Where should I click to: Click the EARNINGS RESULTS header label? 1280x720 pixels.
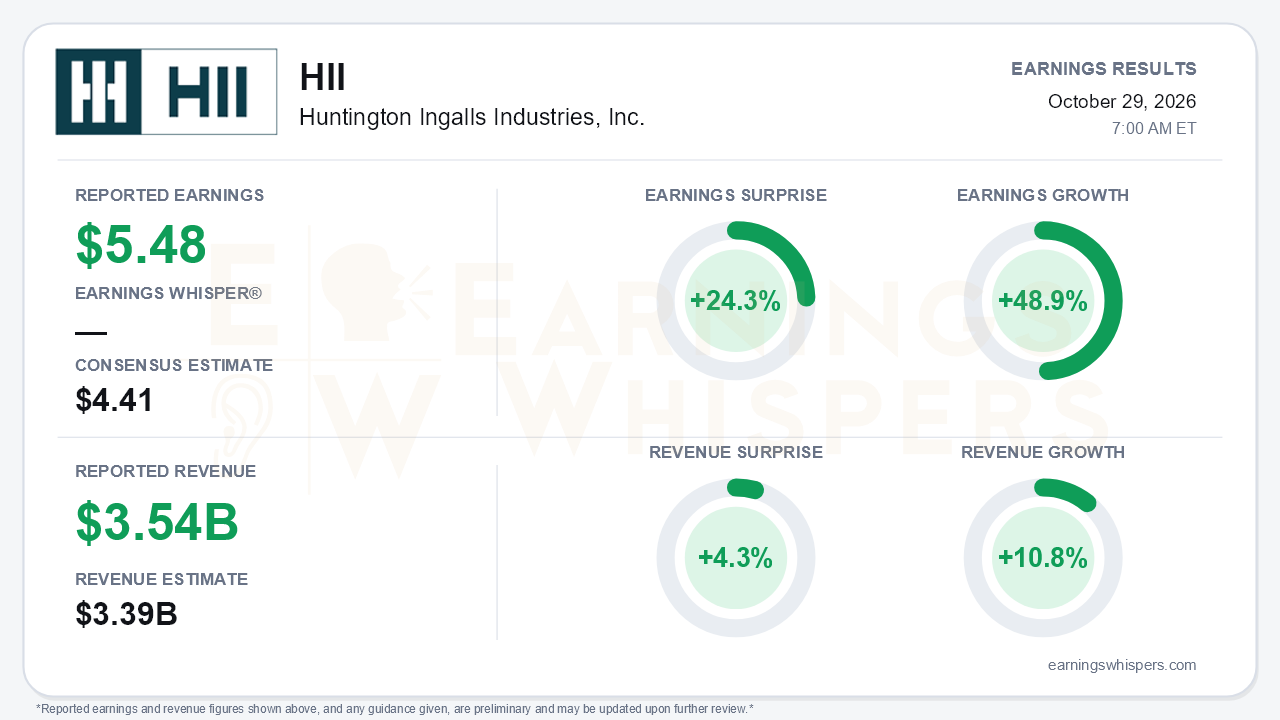coord(1104,69)
